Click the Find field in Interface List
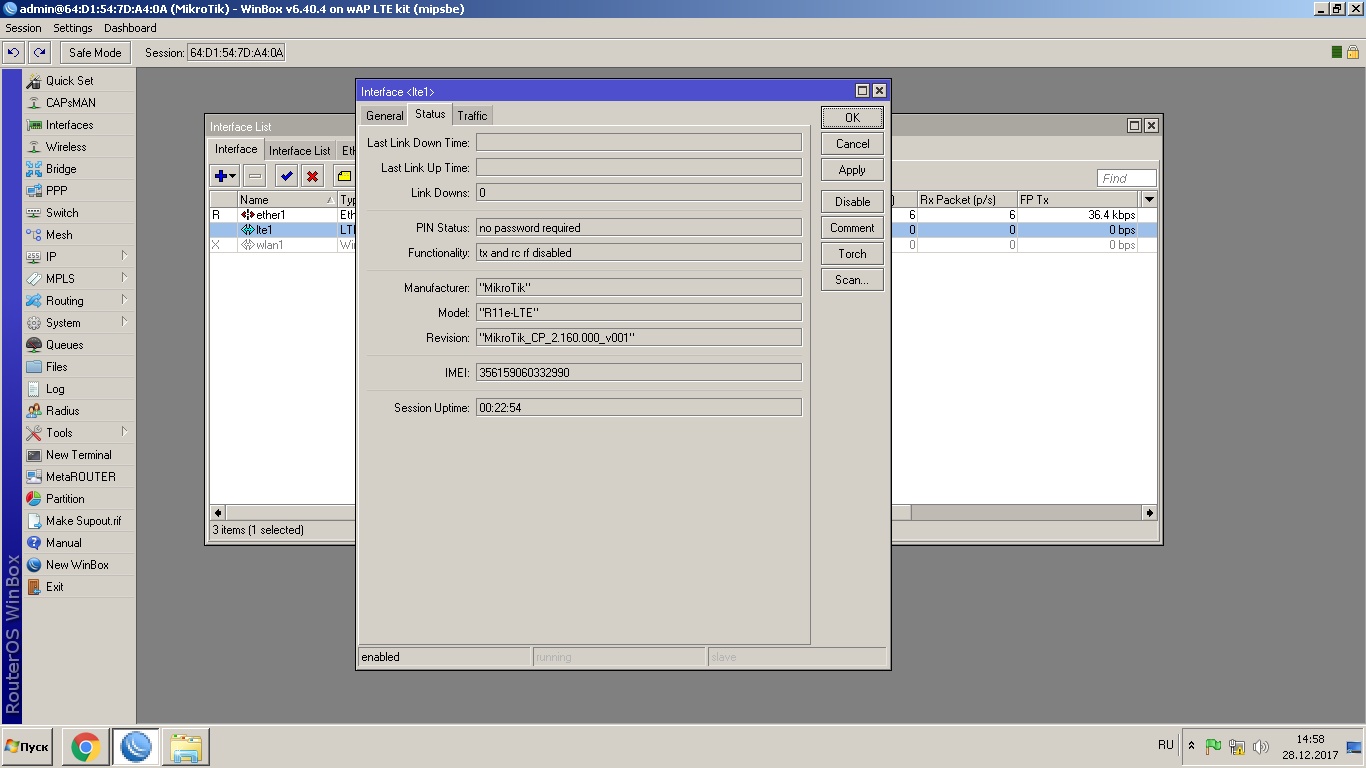The image size is (1366, 768). [1126, 178]
